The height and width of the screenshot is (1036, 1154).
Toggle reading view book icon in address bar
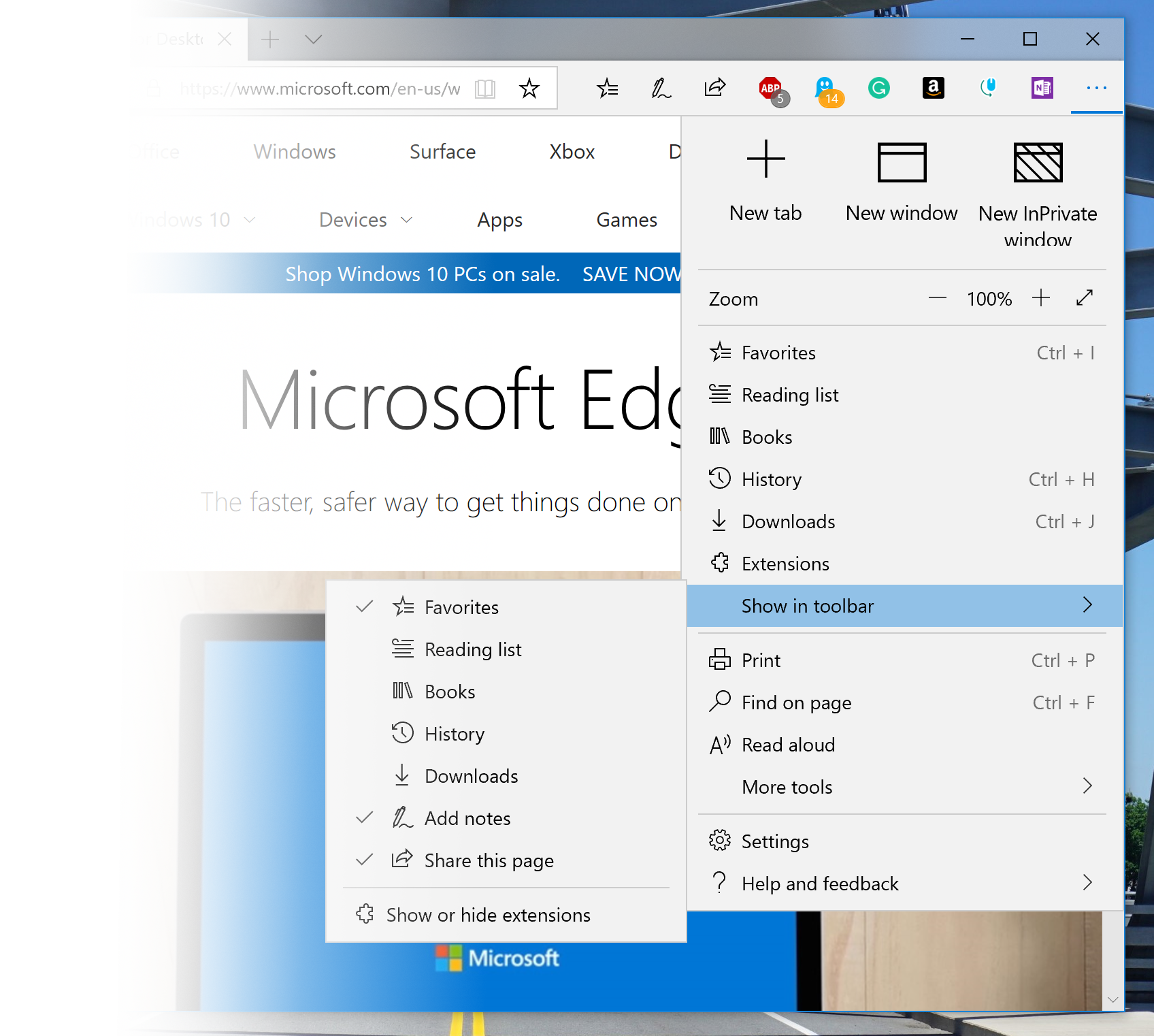click(485, 88)
